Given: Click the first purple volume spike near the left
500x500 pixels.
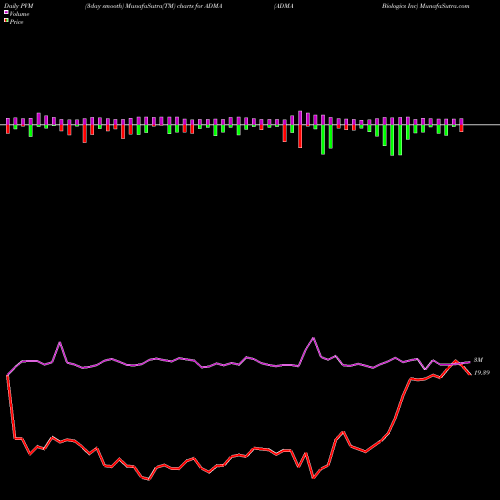Looking at the screenshot, I should pos(60,343).
